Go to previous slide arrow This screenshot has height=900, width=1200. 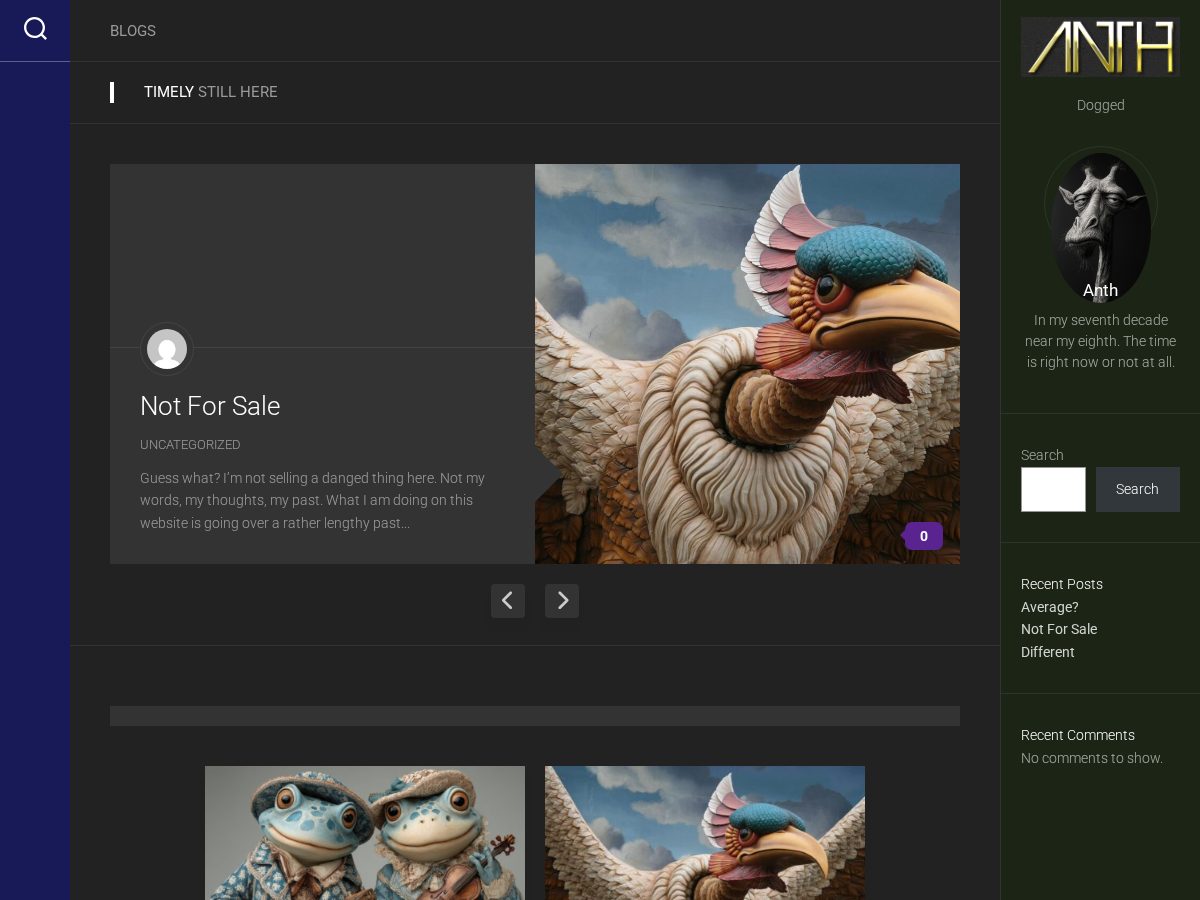(508, 601)
